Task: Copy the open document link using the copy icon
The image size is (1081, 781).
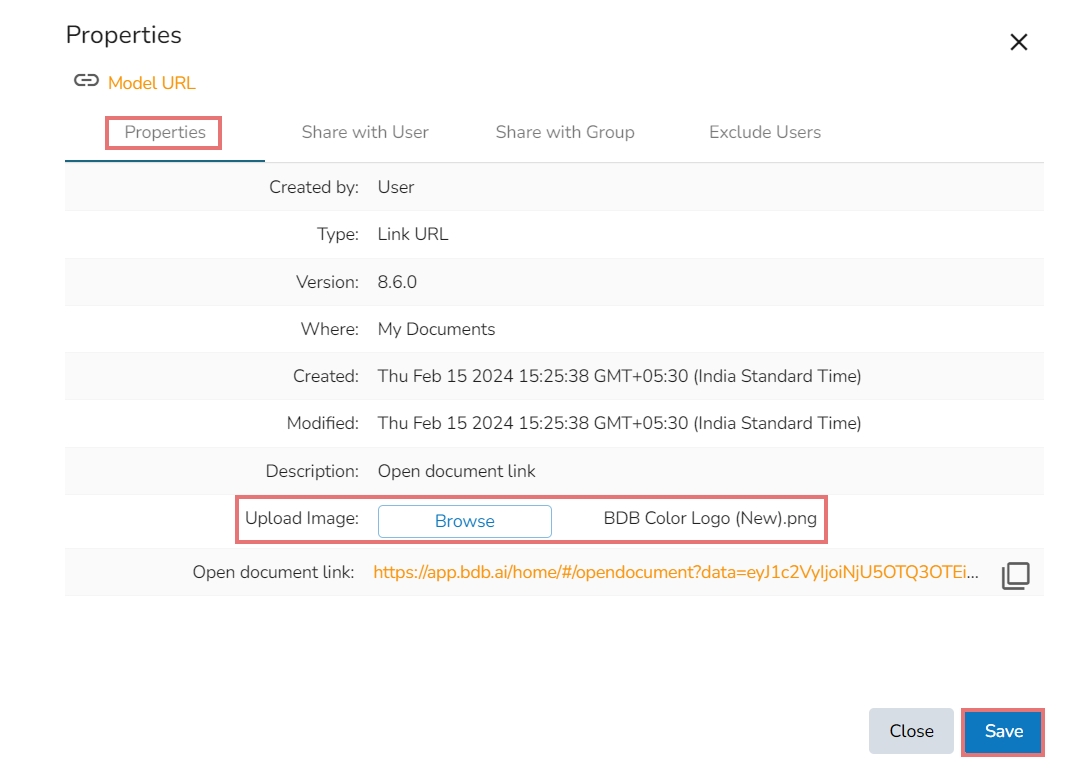Action: 1015,575
